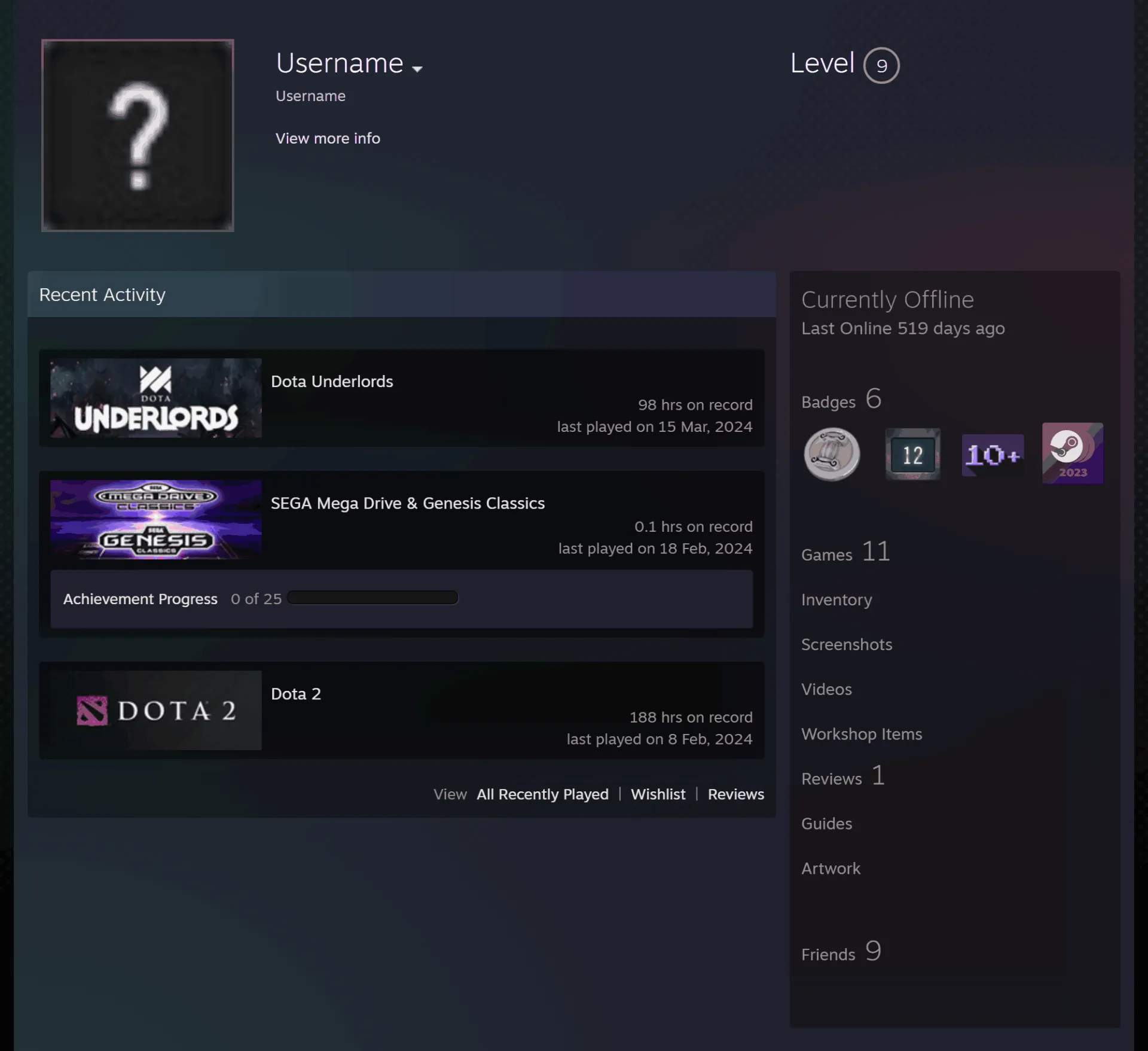The height and width of the screenshot is (1051, 1148).
Task: Click the Steam 2023 replay badge
Action: (x=1073, y=453)
